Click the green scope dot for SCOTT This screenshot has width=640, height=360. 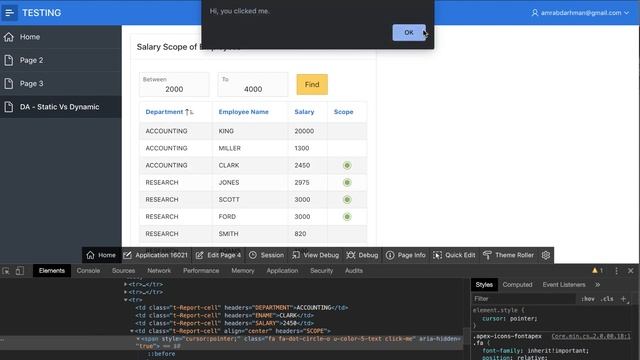tap(347, 200)
